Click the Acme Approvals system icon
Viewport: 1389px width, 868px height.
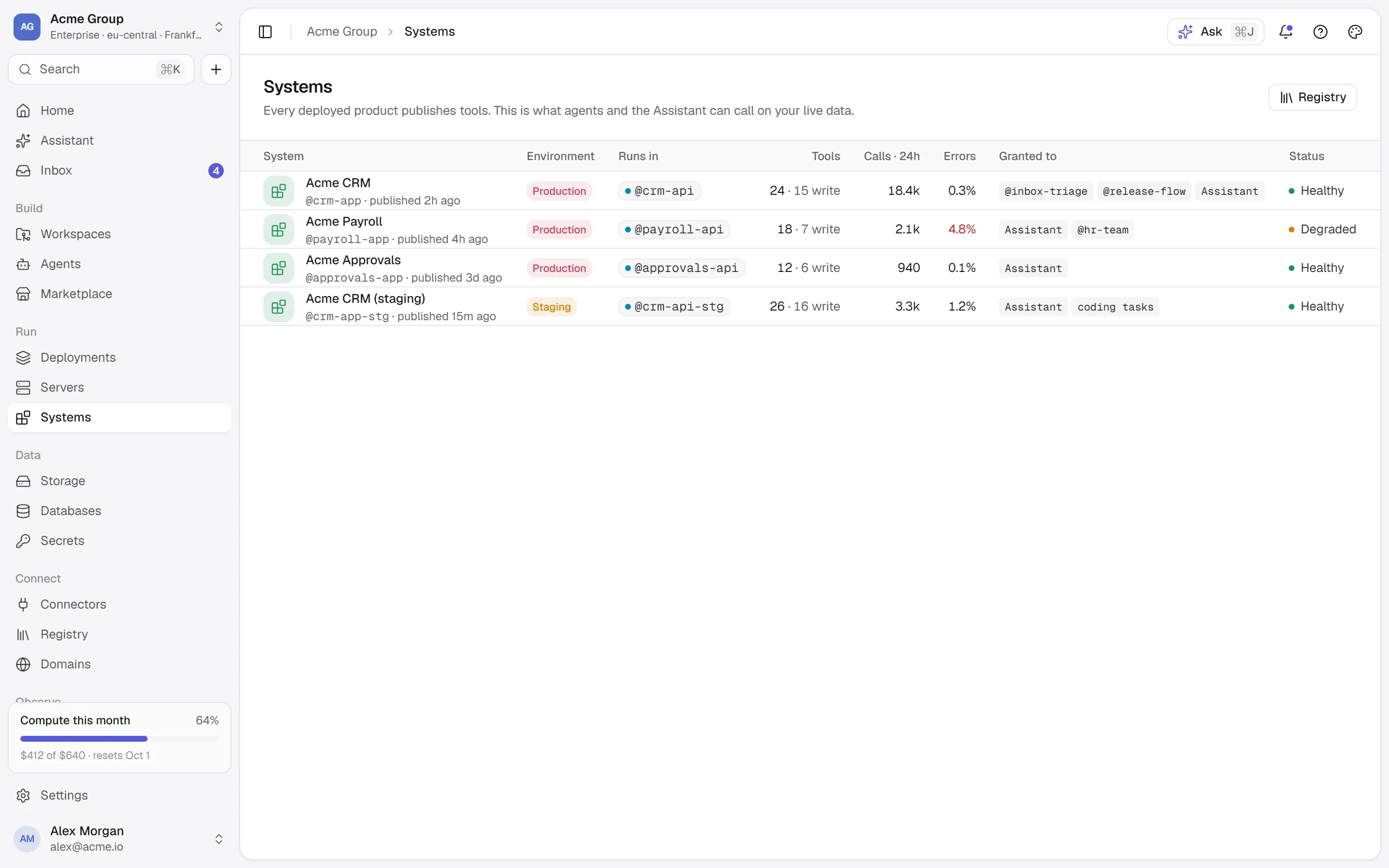coord(278,268)
